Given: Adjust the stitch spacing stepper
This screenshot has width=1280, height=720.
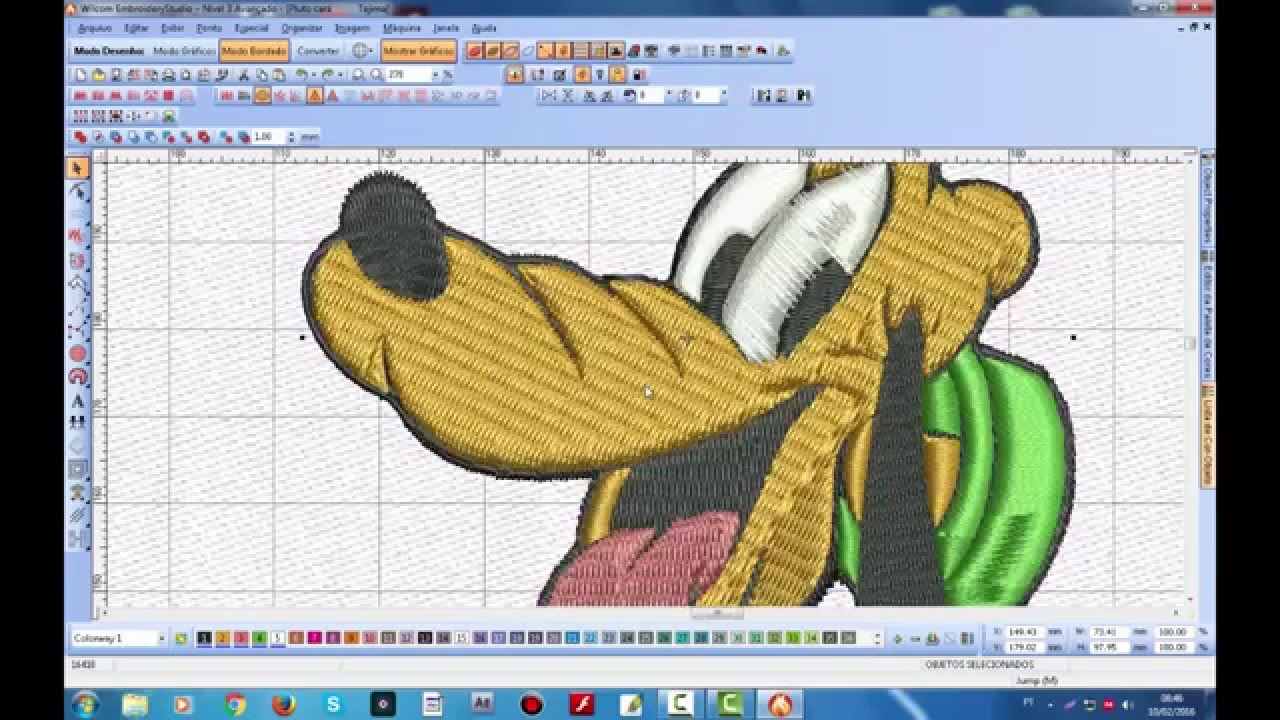Looking at the screenshot, I should click(x=291, y=137).
